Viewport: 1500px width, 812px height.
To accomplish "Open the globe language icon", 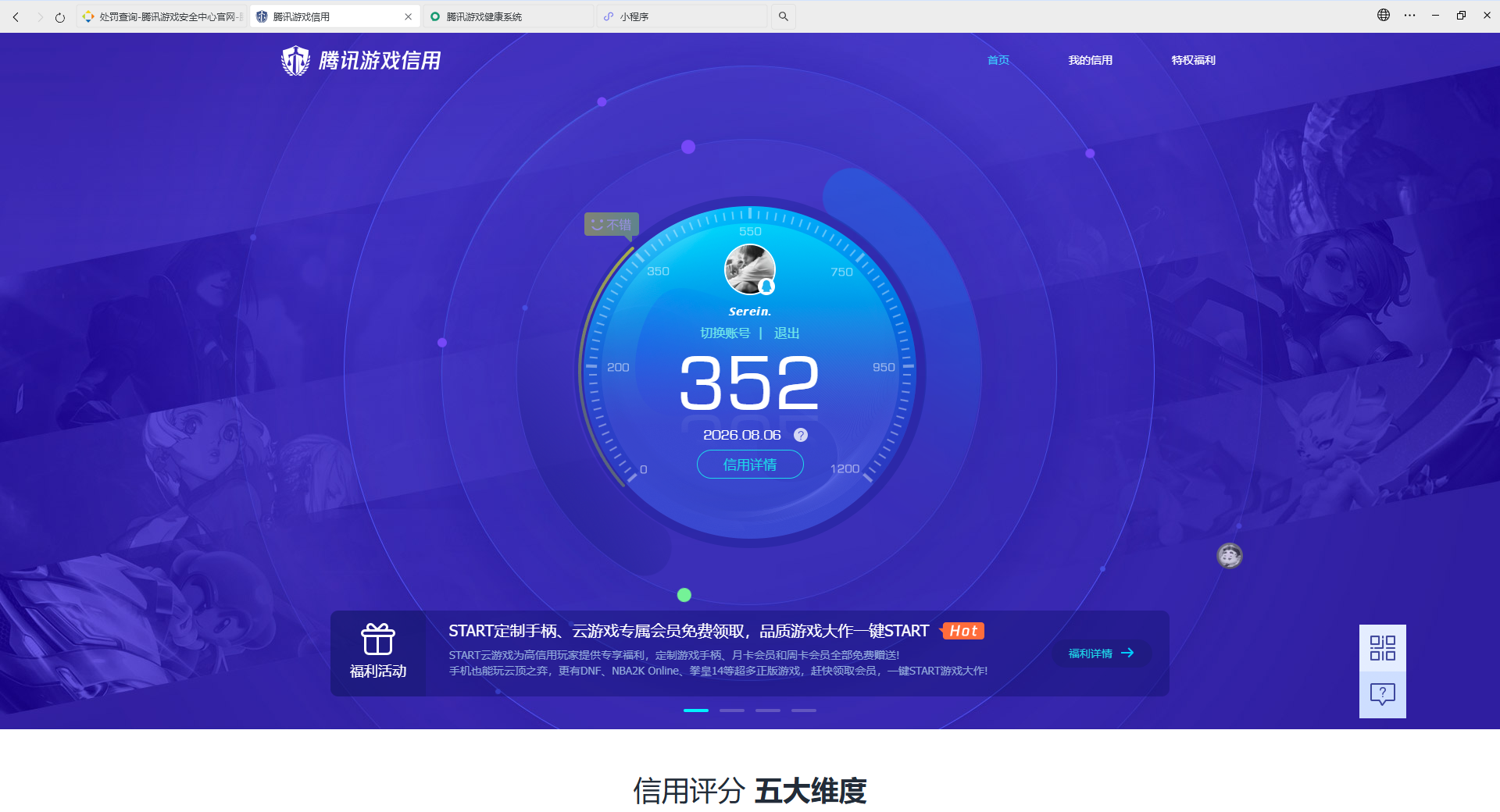I will point(1384,15).
